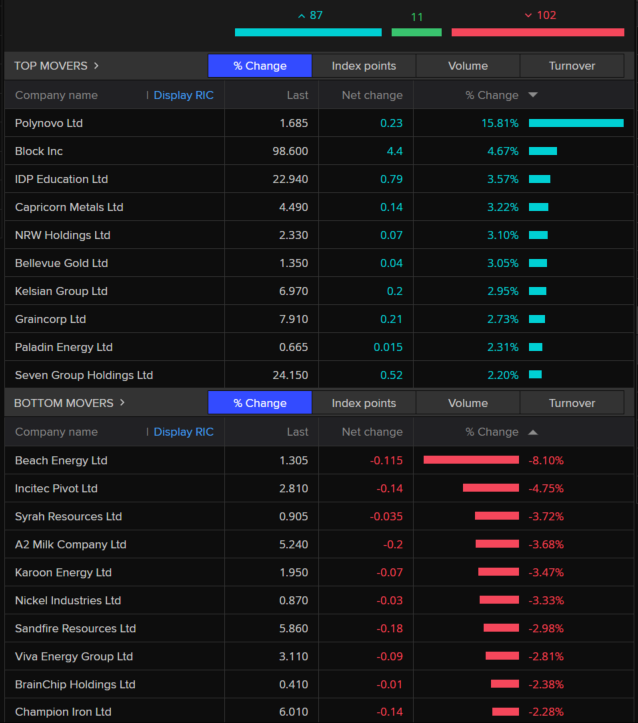638x723 pixels.
Task: Switch Bottom Movers to Index points tab
Action: [364, 403]
